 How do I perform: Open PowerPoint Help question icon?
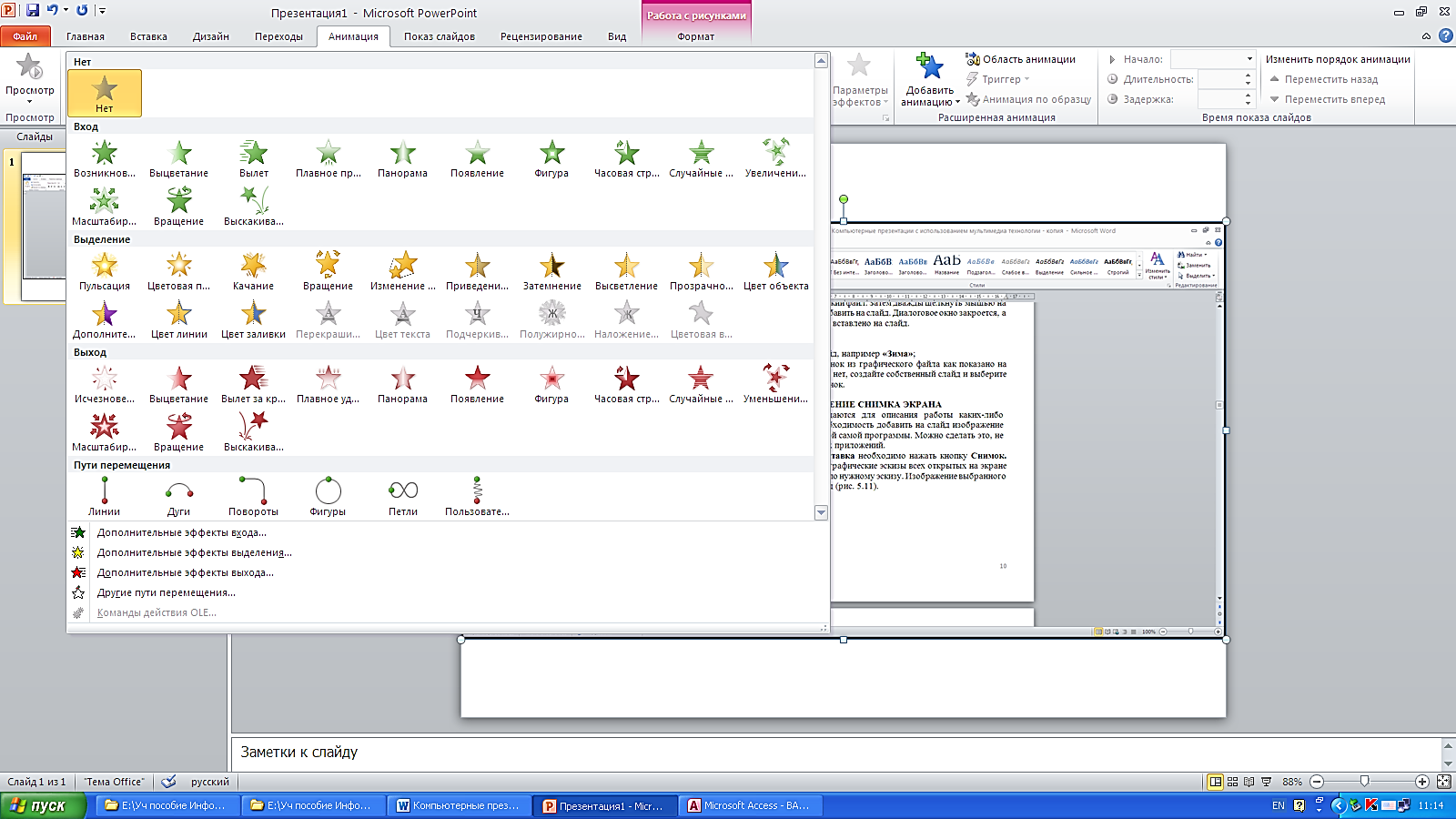(1445, 35)
